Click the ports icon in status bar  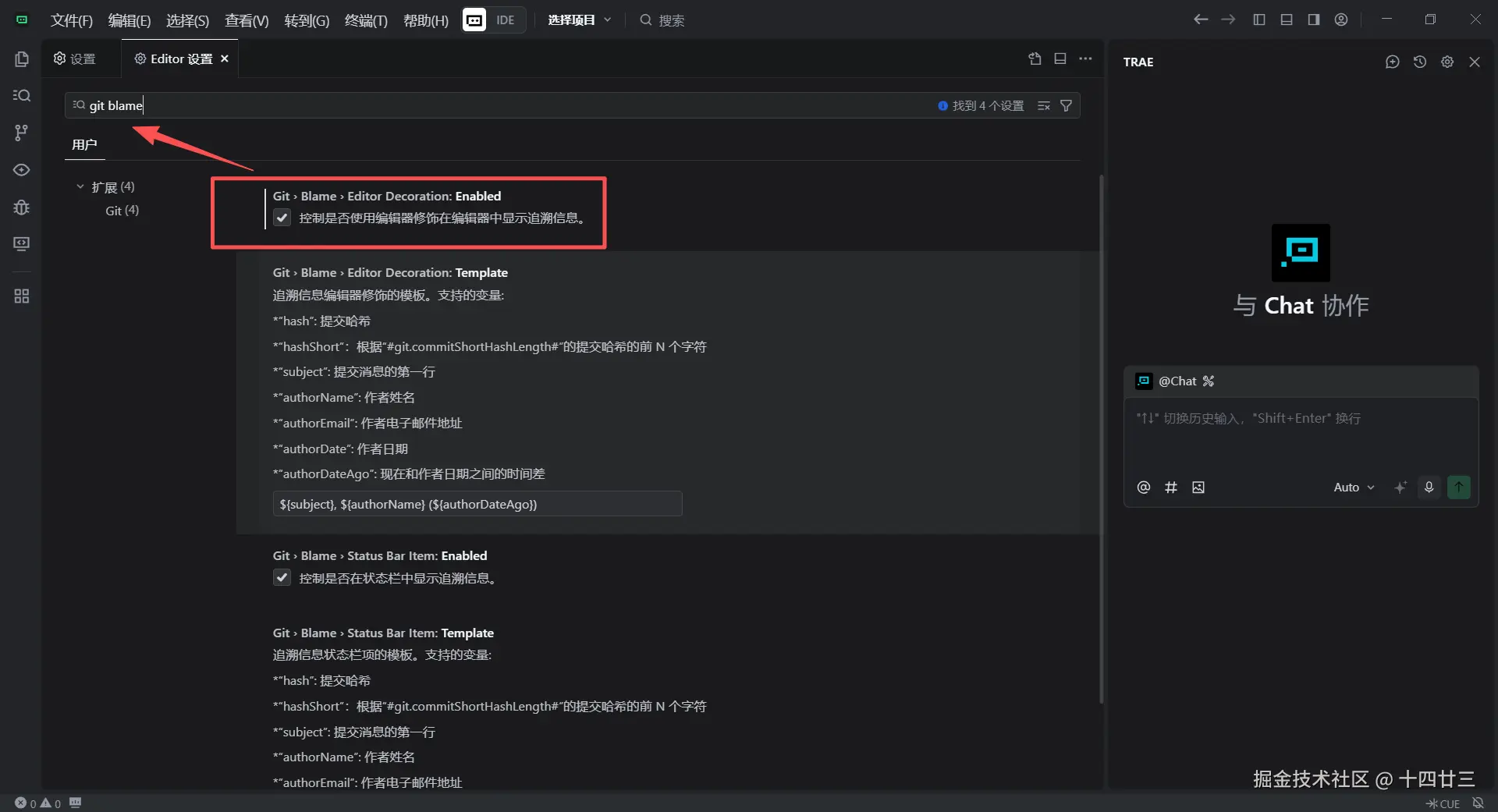pyautogui.click(x=76, y=803)
